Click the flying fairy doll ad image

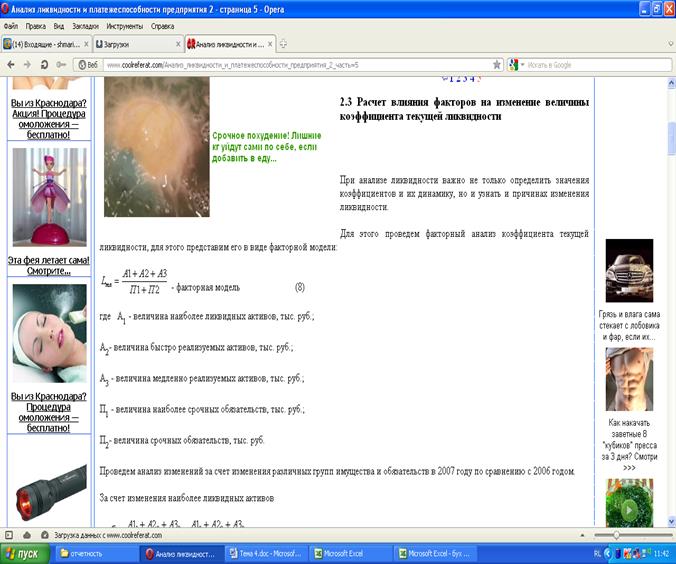coord(50,197)
